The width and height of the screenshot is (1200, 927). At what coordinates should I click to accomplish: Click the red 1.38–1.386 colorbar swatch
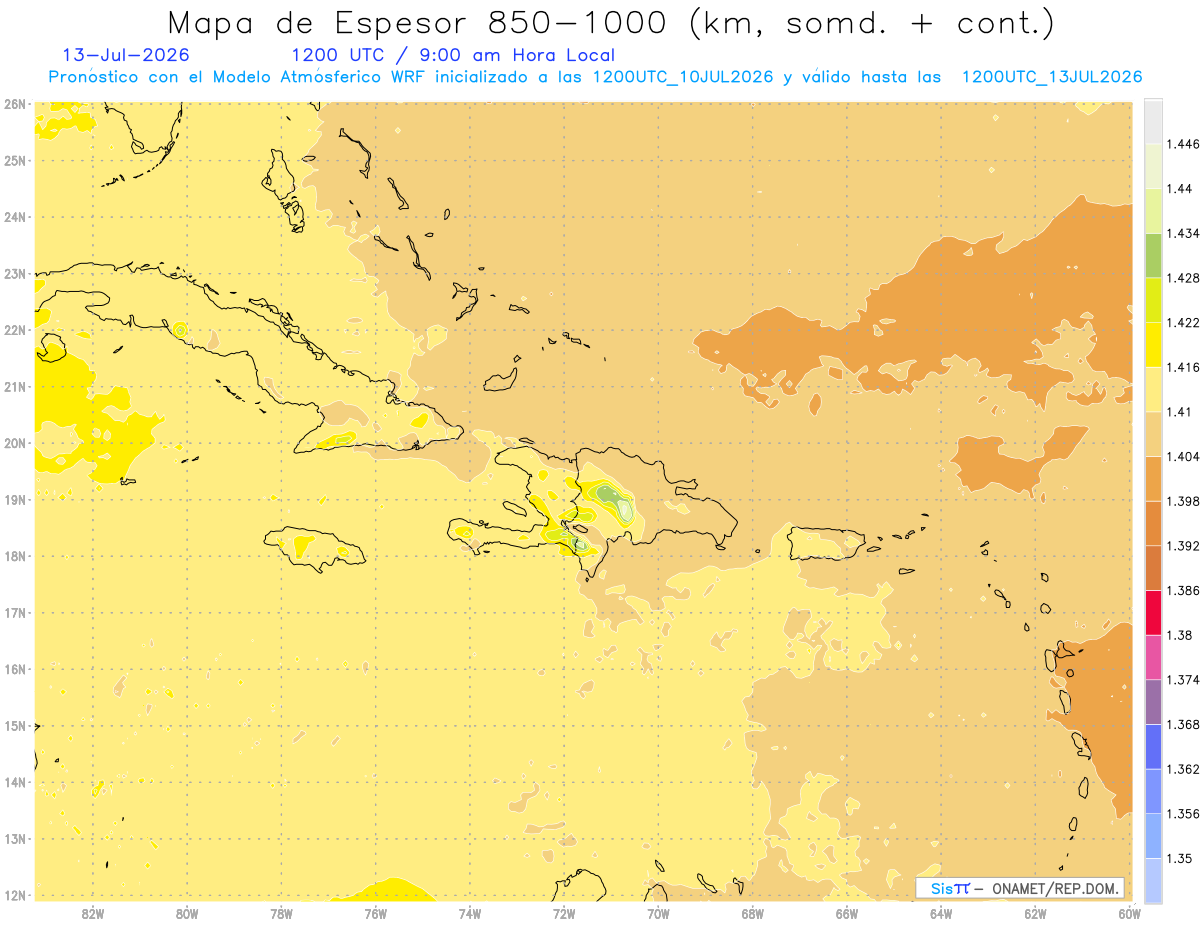(1153, 613)
